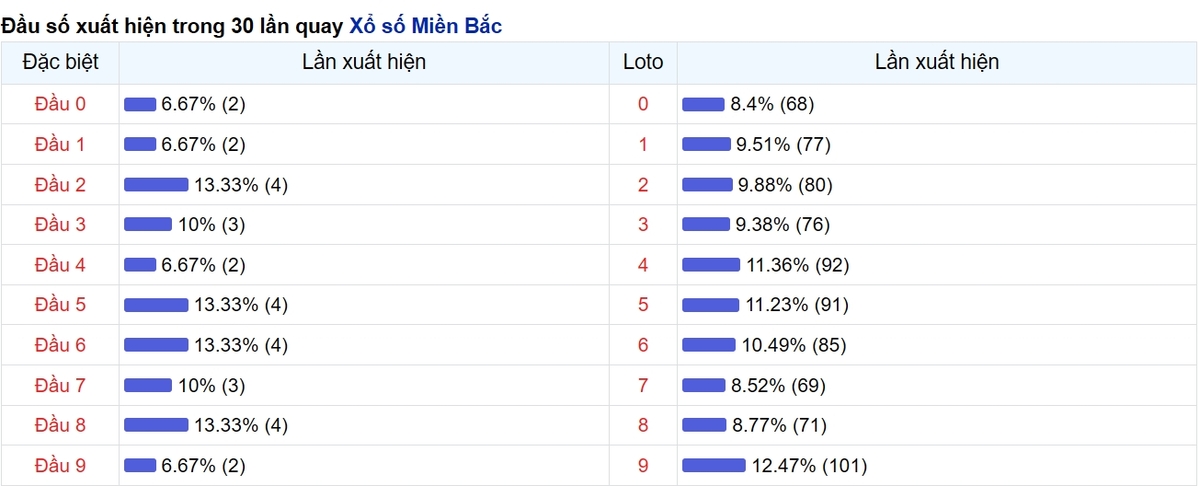Select Loto number 1 label

643,144
